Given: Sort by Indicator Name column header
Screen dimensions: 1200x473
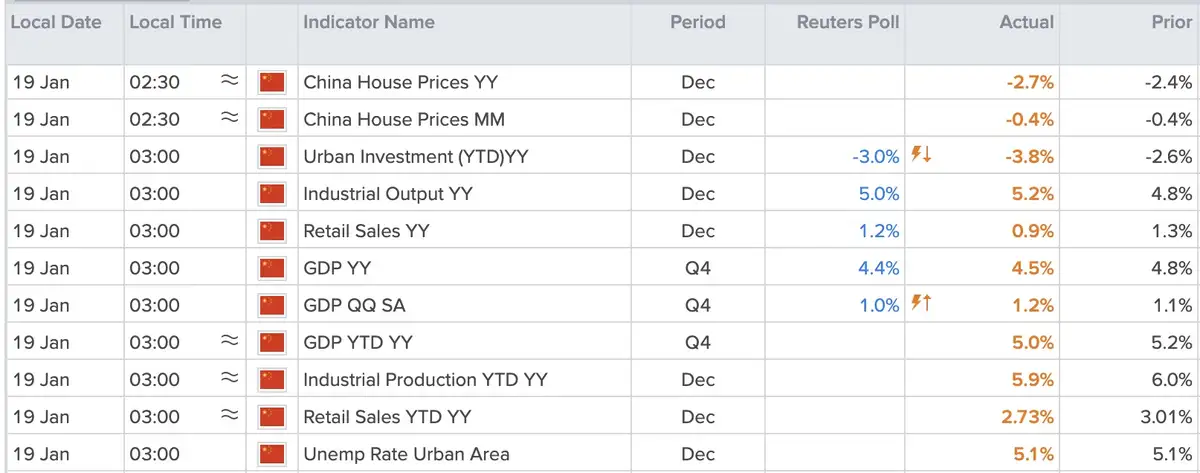Looking at the screenshot, I should [369, 22].
